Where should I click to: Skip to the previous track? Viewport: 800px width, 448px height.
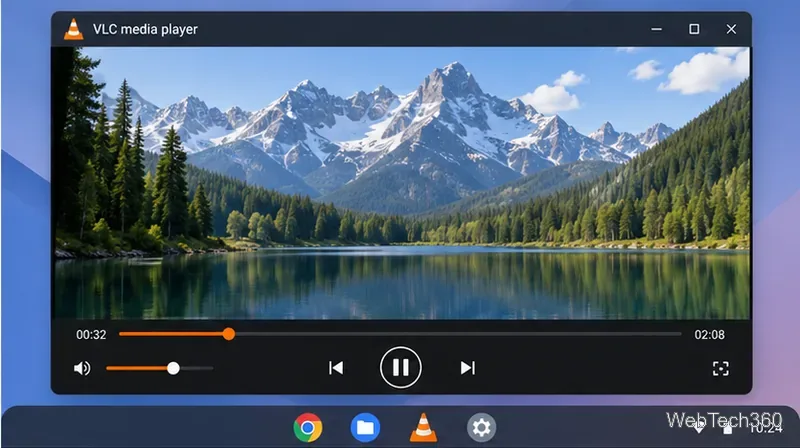coord(336,368)
